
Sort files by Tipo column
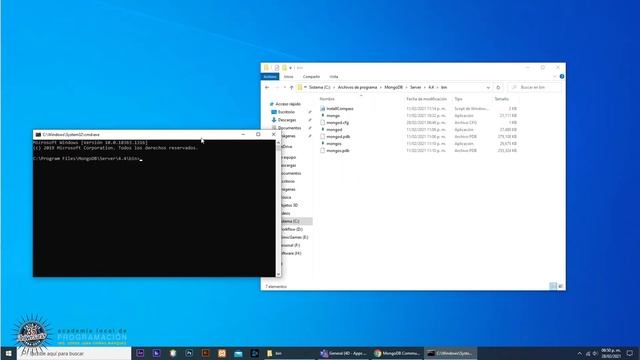(x=459, y=99)
